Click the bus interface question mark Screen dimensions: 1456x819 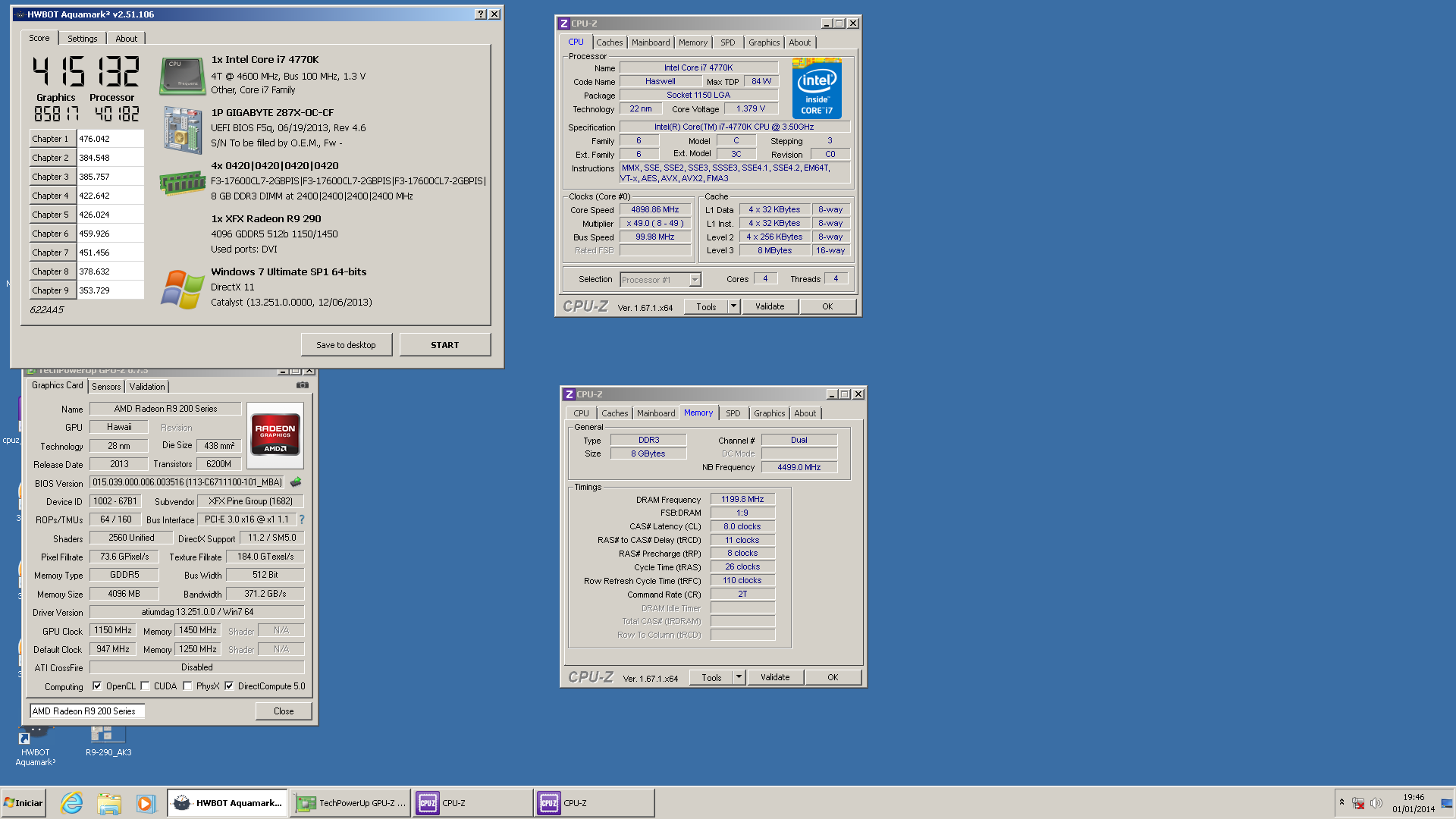pyautogui.click(x=302, y=519)
